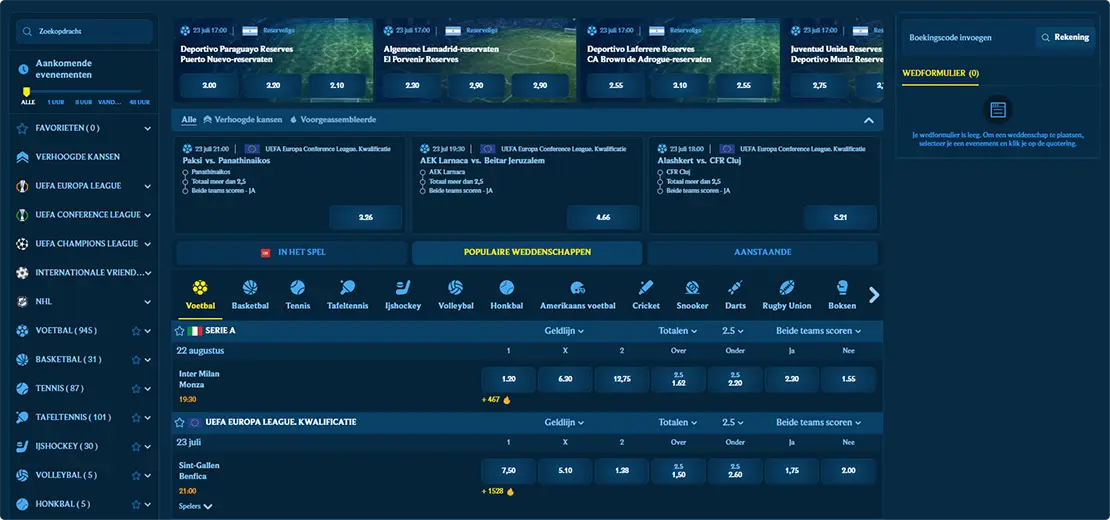Open the Boksen sport icon
This screenshot has width=1110, height=520.
(842, 295)
